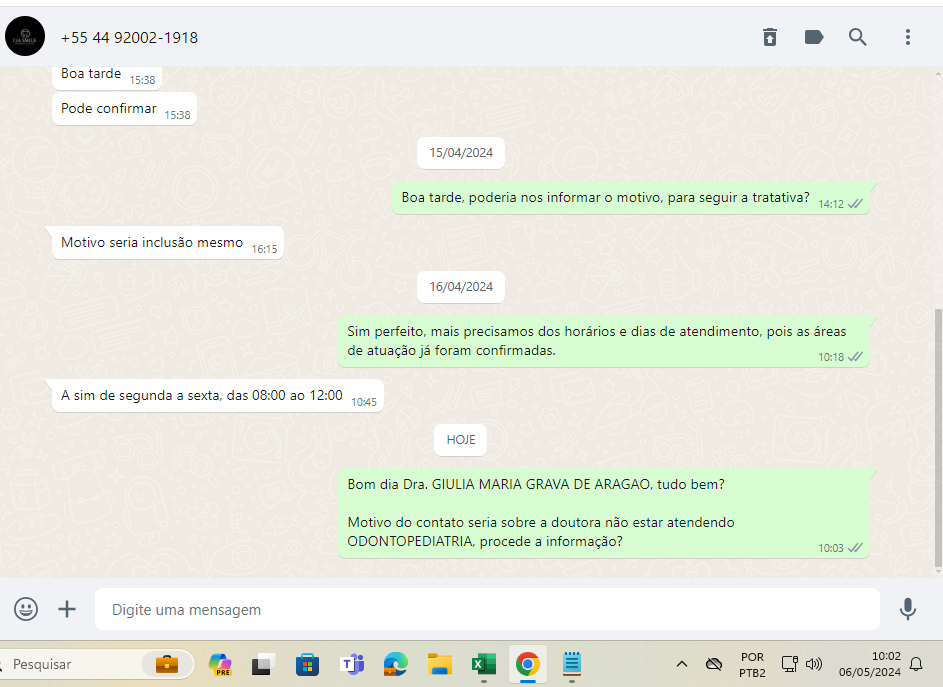Click the chat vertical scrollbar thumb
Screen dimensions: 943x687
pyautogui.click(x=938, y=438)
